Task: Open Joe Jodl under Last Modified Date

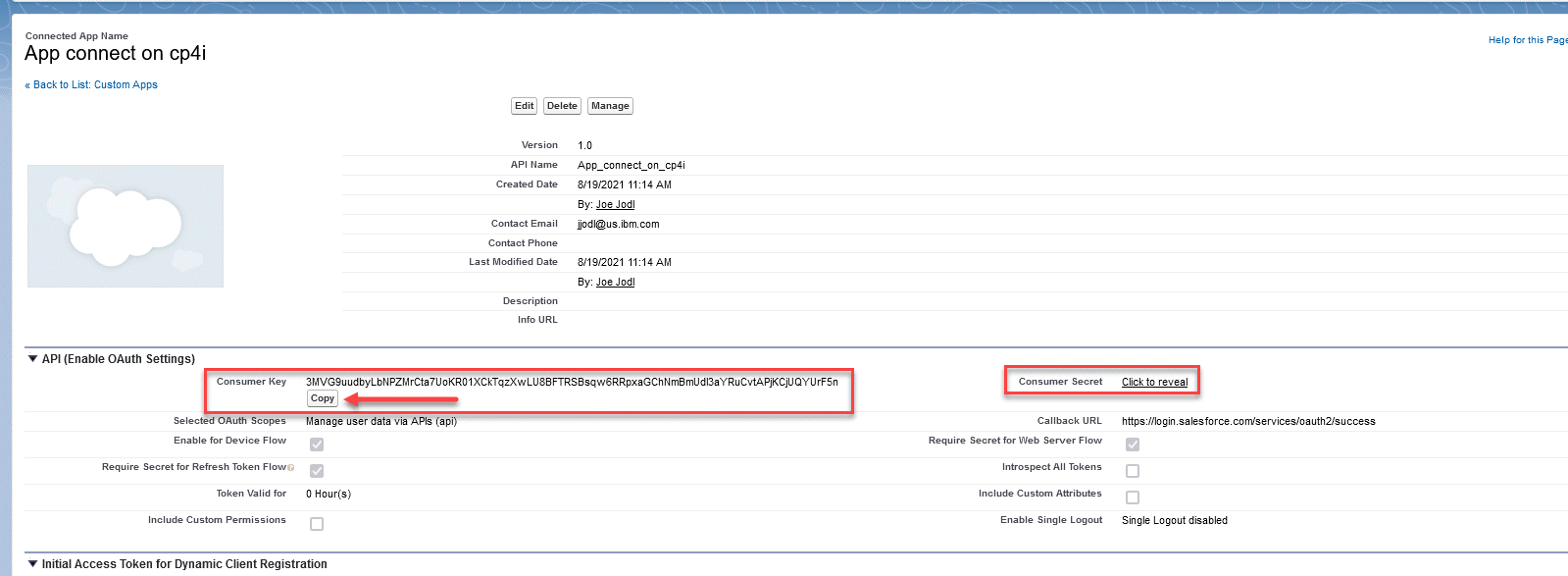Action: (615, 283)
